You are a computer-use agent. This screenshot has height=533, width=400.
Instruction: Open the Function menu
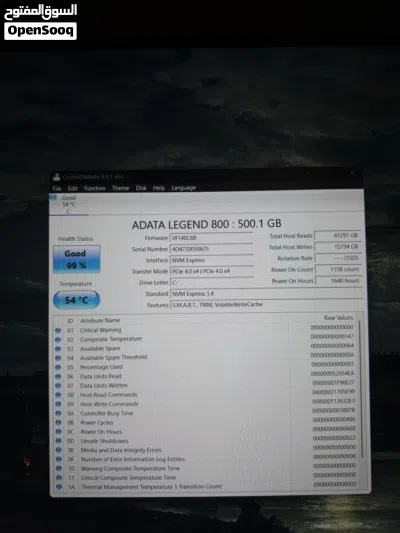pyautogui.click(x=95, y=188)
